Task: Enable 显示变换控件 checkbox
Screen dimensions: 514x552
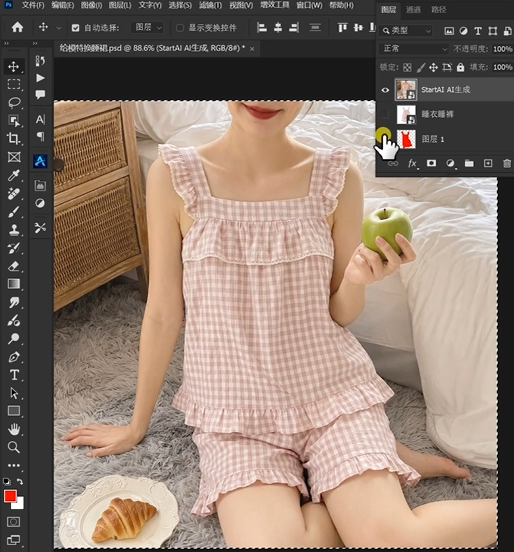Action: coord(180,28)
